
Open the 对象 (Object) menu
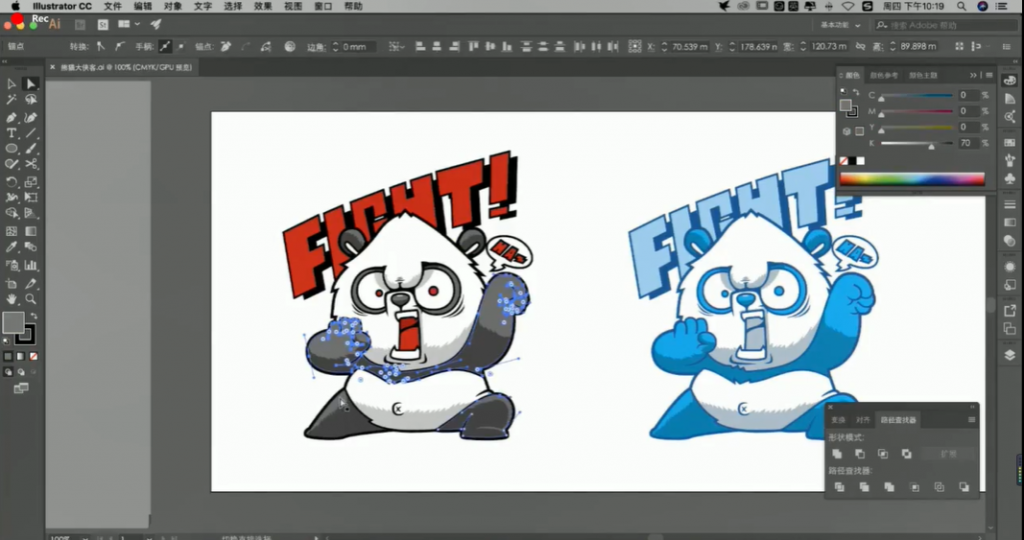pyautogui.click(x=173, y=6)
